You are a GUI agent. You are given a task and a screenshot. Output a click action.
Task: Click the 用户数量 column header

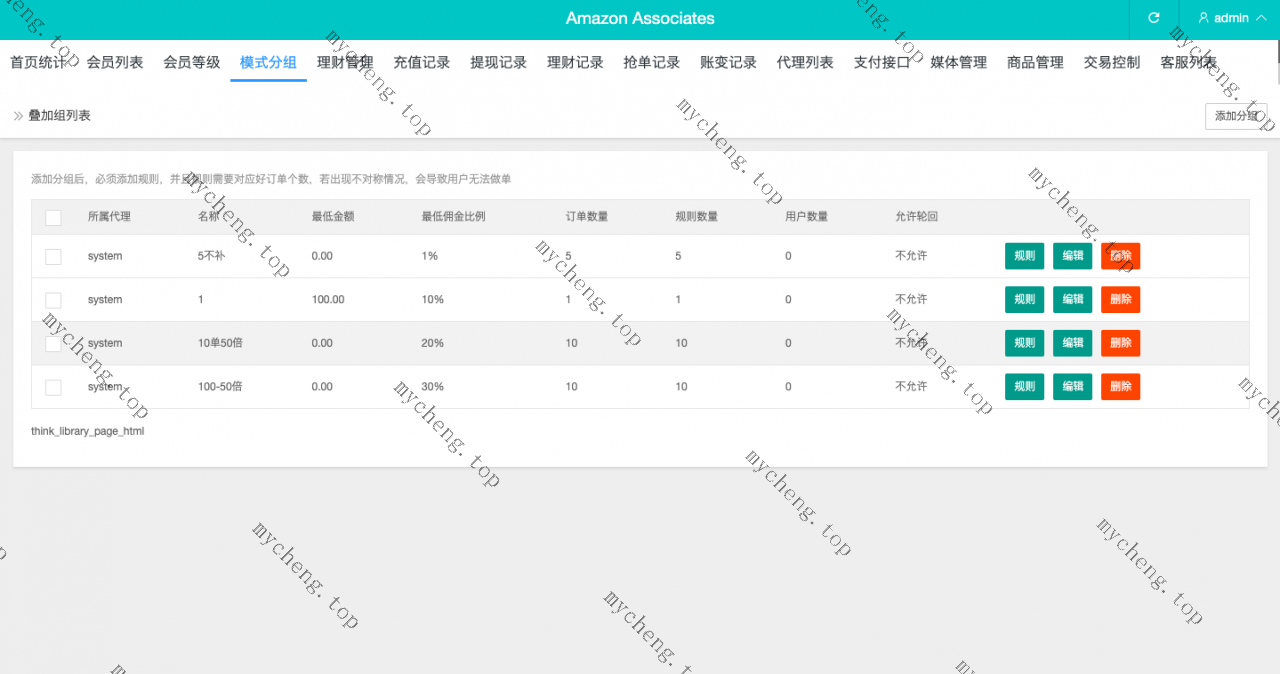(807, 217)
